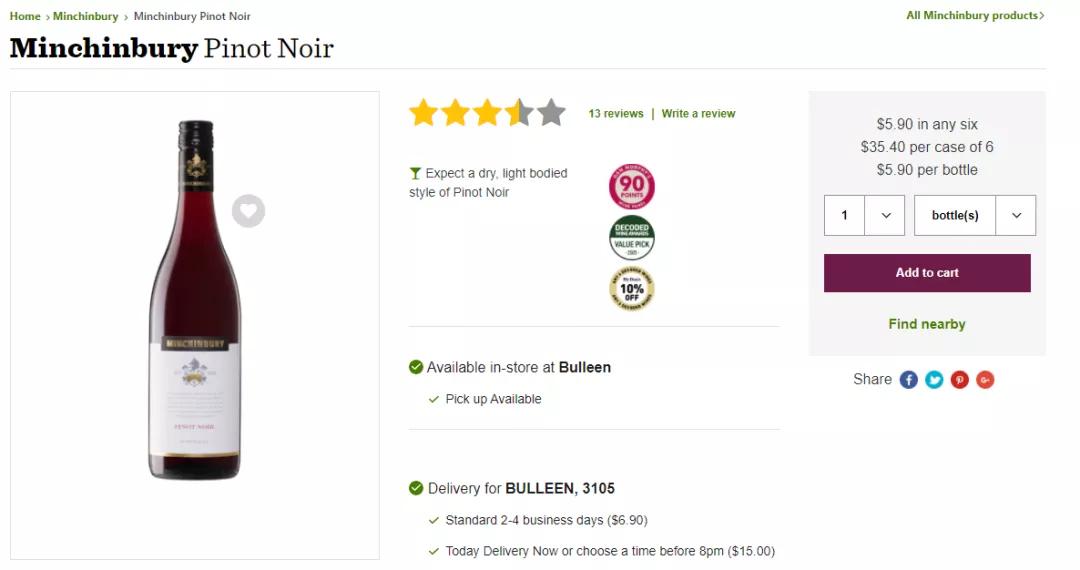The width and height of the screenshot is (1080, 570).
Task: Click the green check next to Available in-store
Action: tap(416, 367)
